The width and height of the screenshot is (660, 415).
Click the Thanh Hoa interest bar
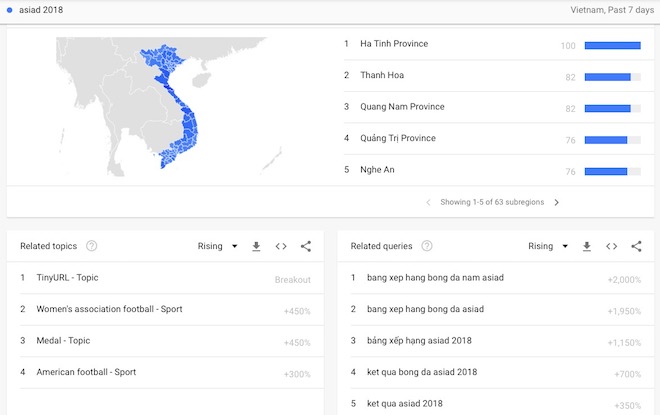pyautogui.click(x=607, y=76)
